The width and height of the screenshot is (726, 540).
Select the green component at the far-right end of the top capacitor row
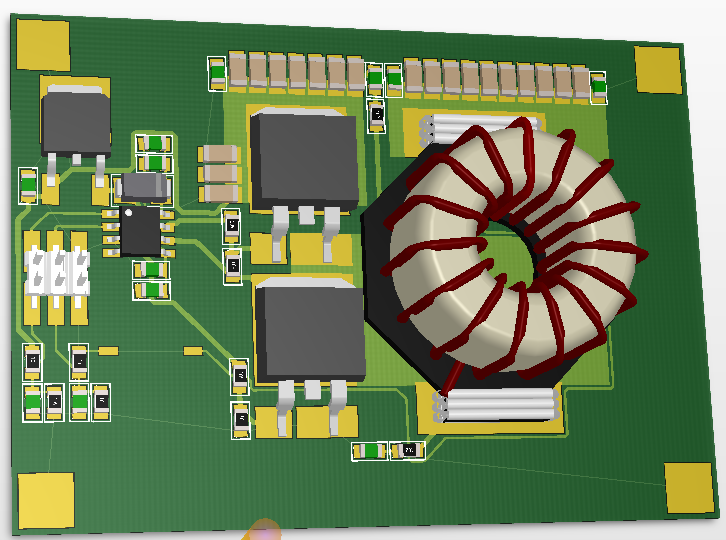pos(598,88)
